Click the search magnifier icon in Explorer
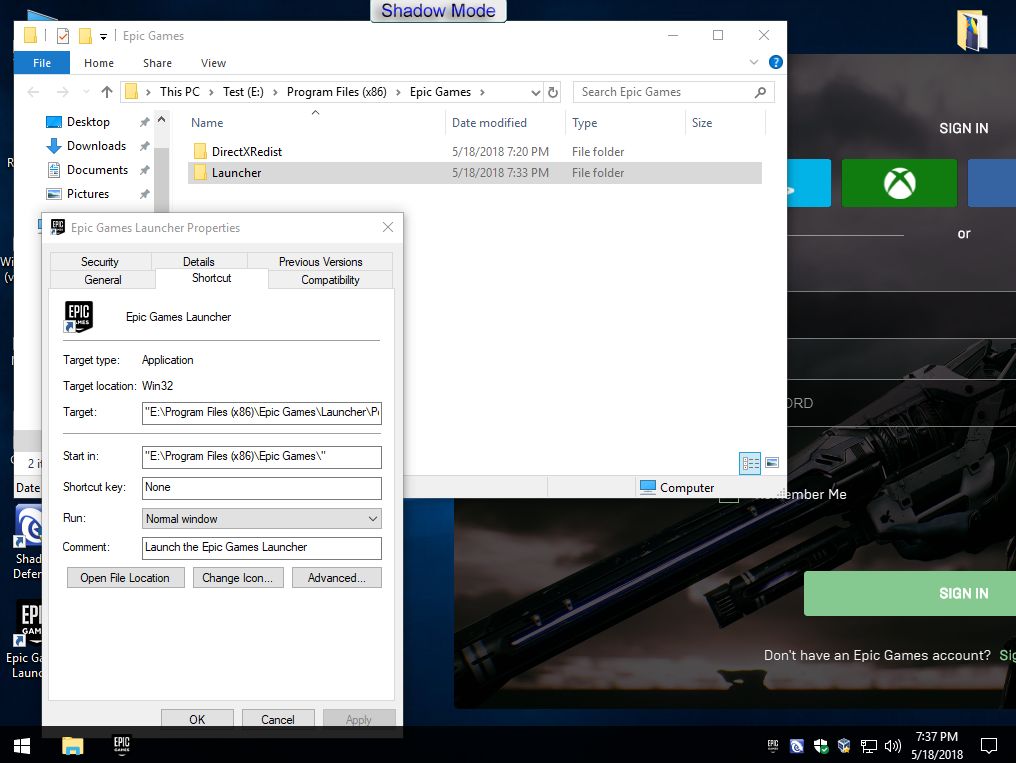 761,92
